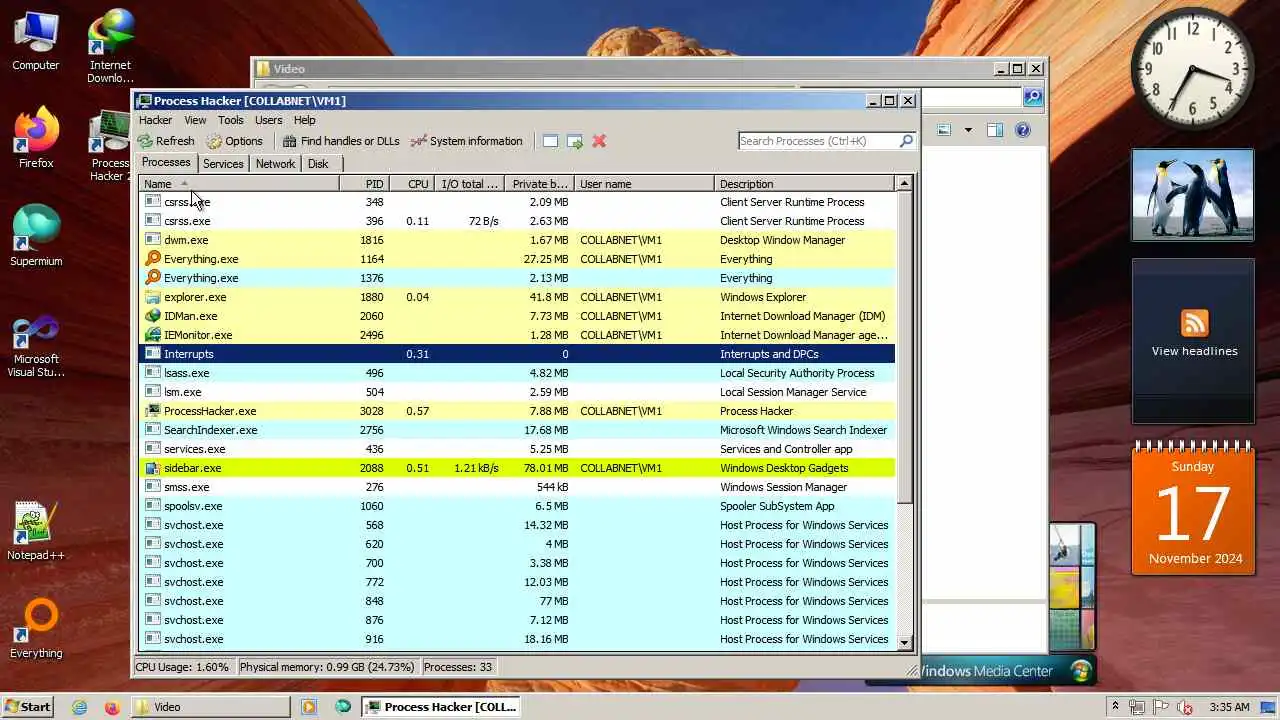Open views dropdown arrow in Video window
Screen dimensions: 1280x720
[968, 130]
